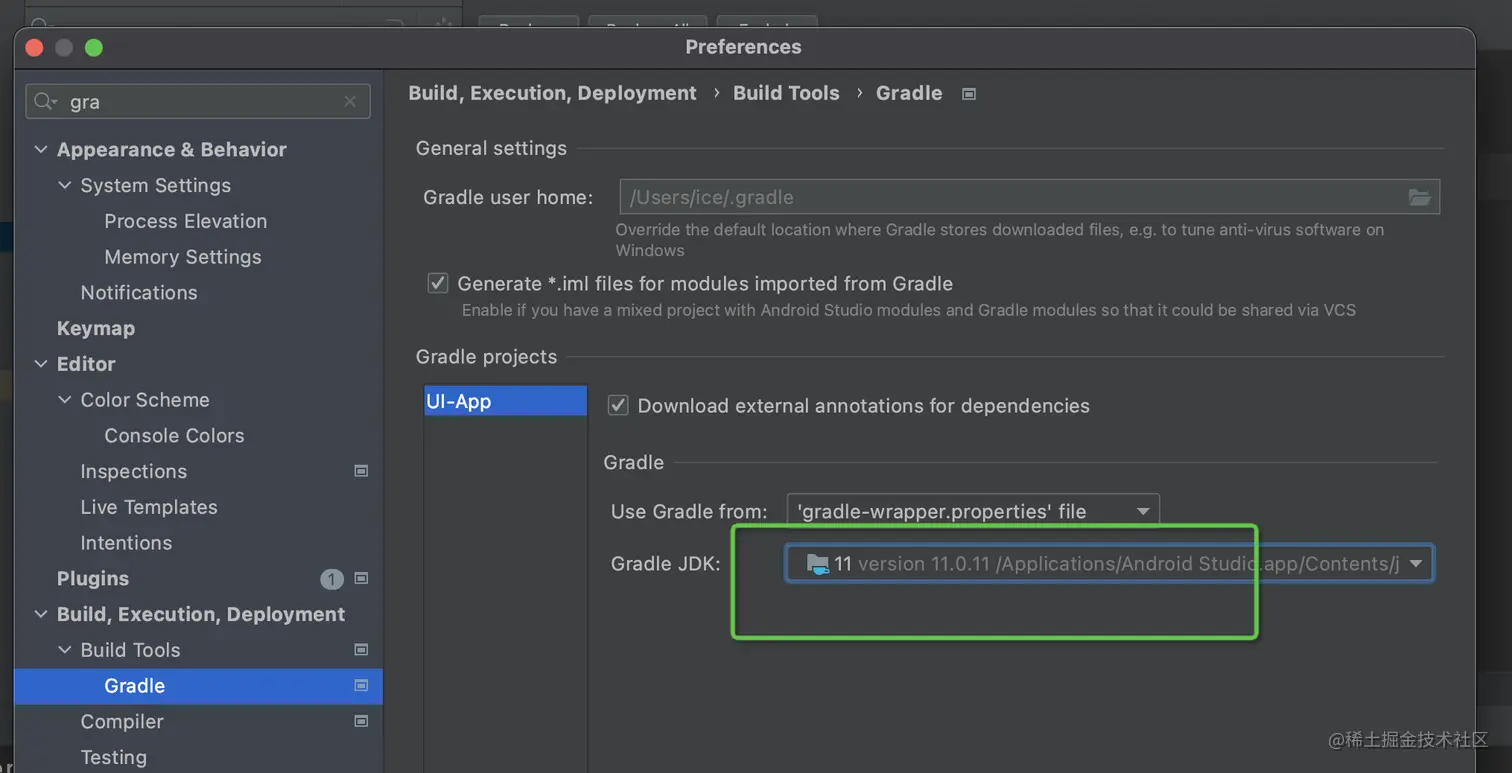Click the project icon next to Build Tools

coord(361,650)
